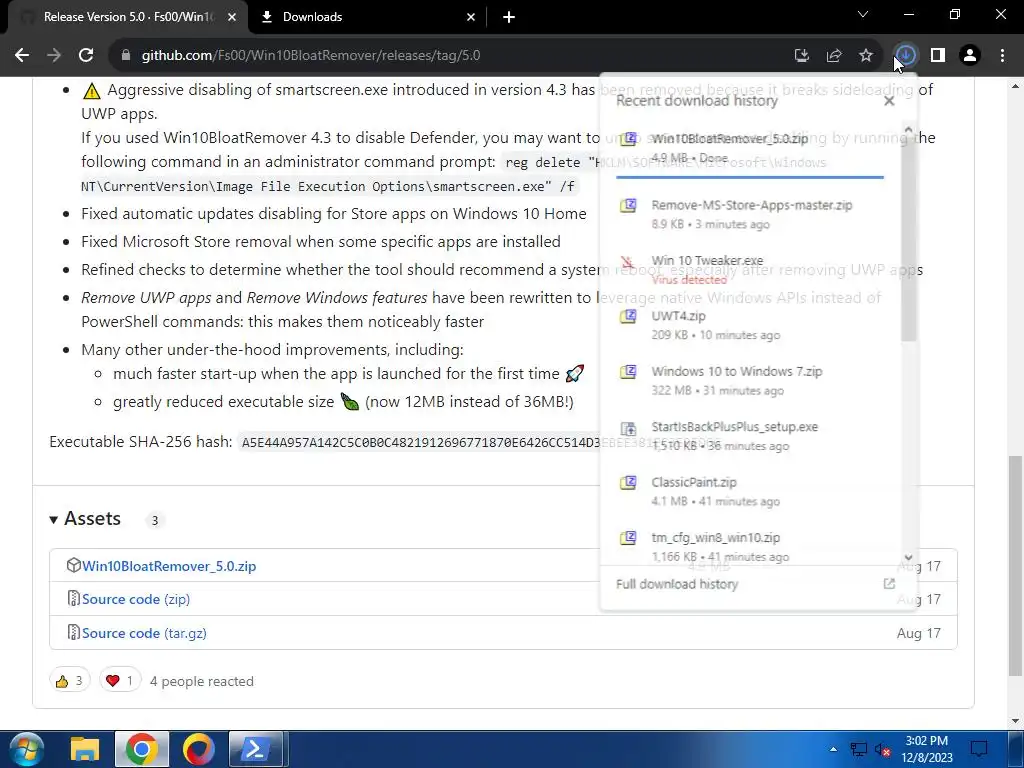Screen dimensions: 1024x768
Task: Click the taskbar clock showing 3:02 PM
Action: click(x=927, y=749)
